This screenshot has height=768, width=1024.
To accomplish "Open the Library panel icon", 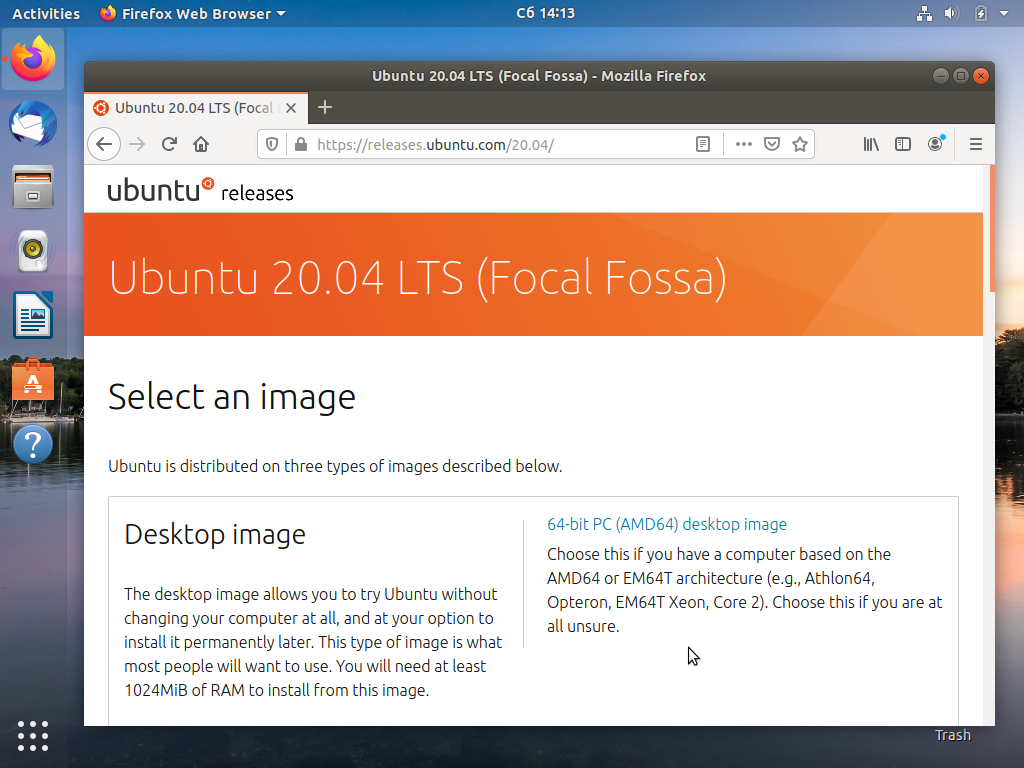I will point(871,144).
